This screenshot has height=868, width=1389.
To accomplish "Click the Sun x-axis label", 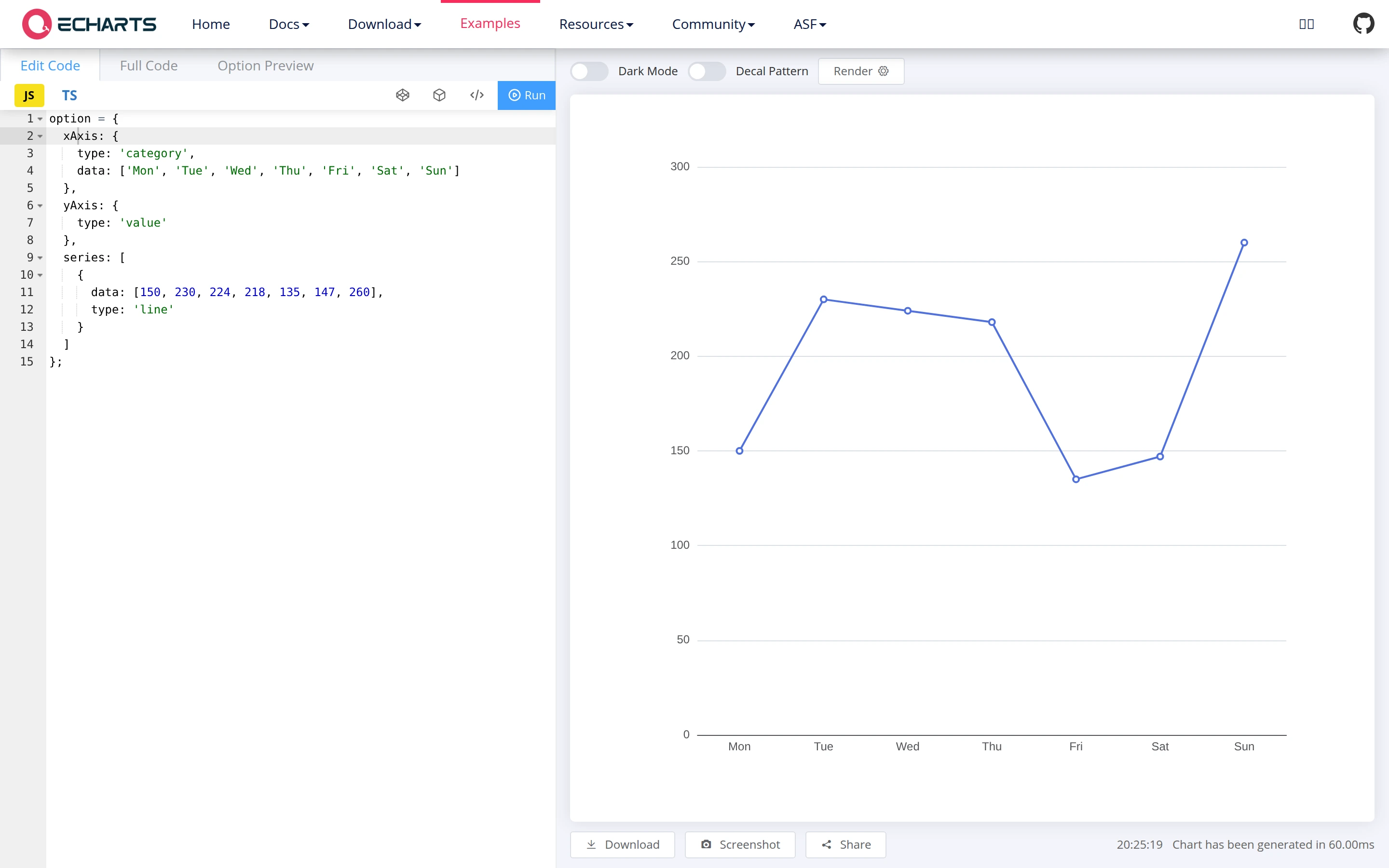I will (x=1244, y=746).
